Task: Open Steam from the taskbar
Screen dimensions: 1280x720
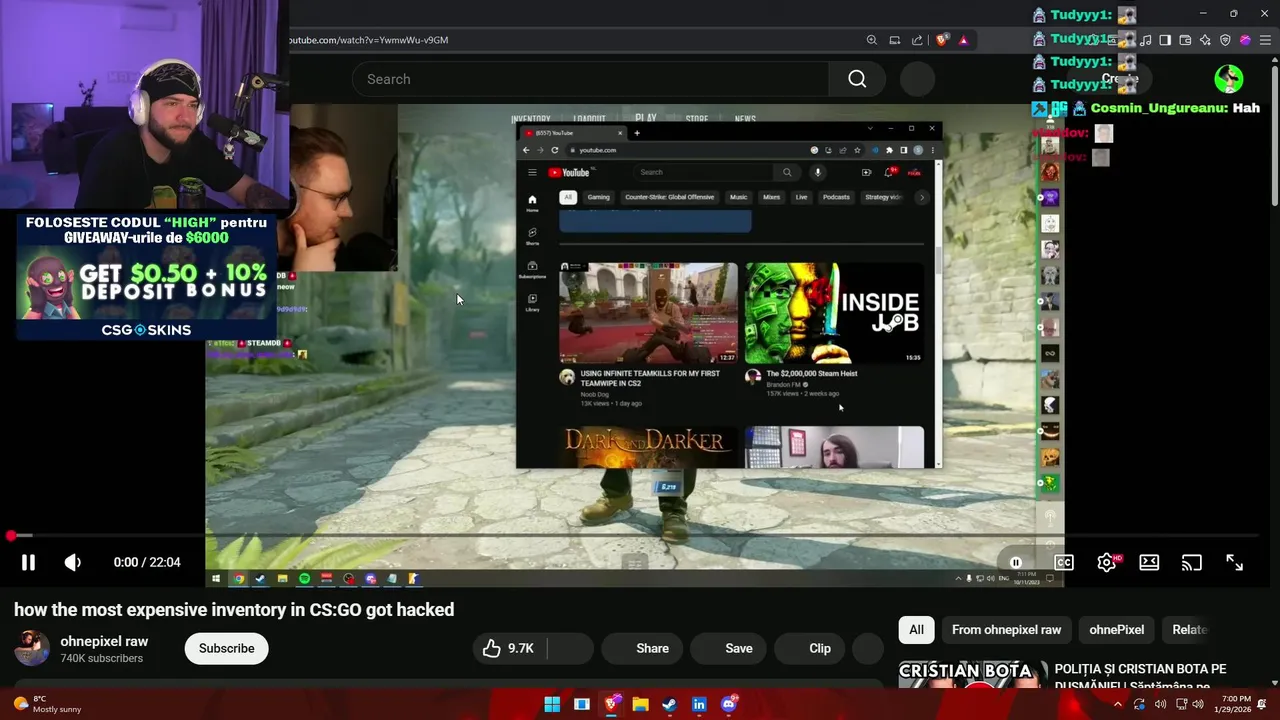Action: point(669,704)
